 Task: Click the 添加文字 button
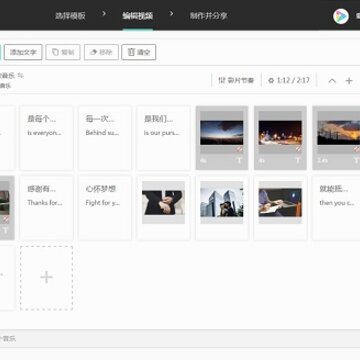click(23, 52)
